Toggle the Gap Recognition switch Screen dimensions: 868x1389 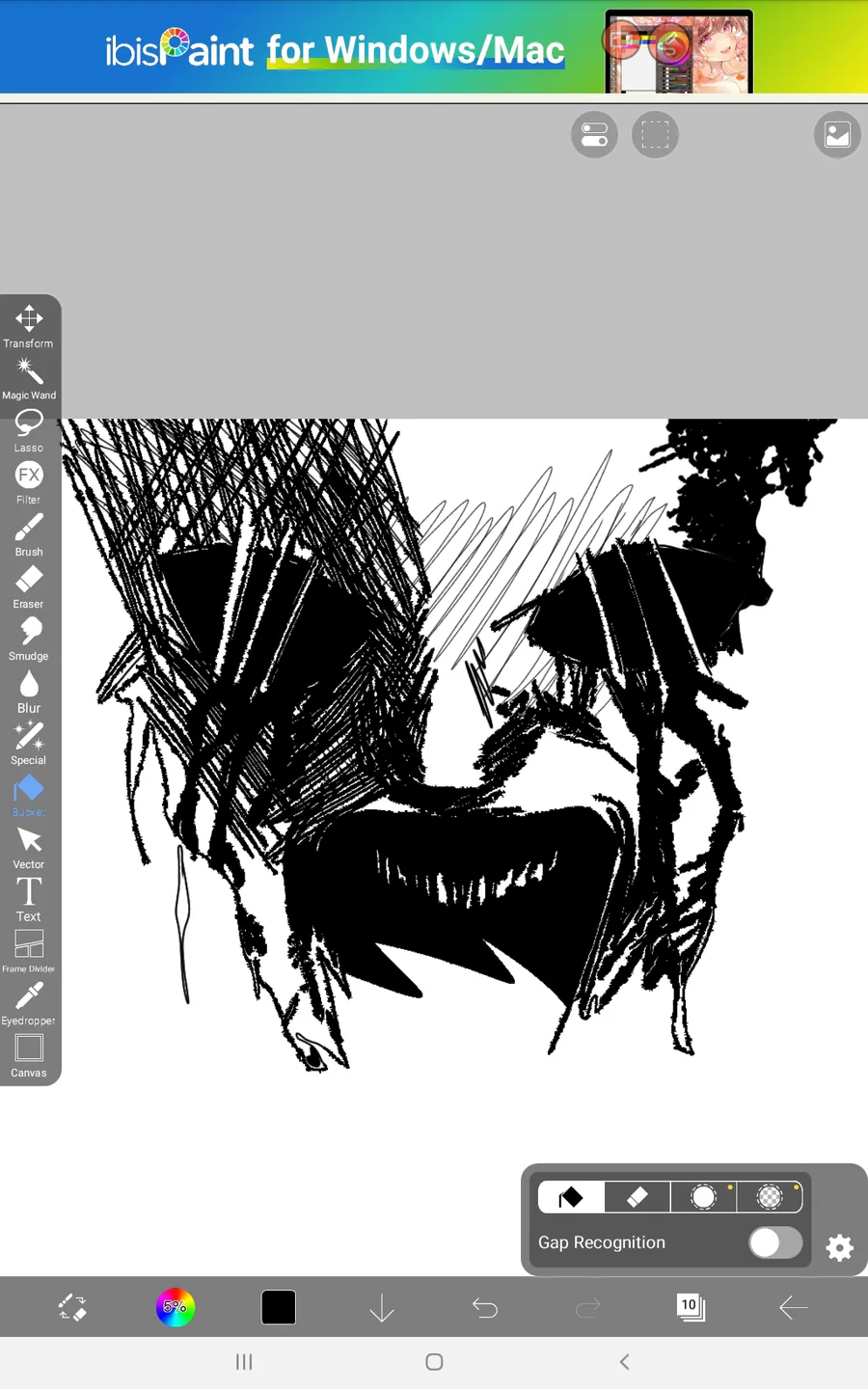click(775, 1242)
